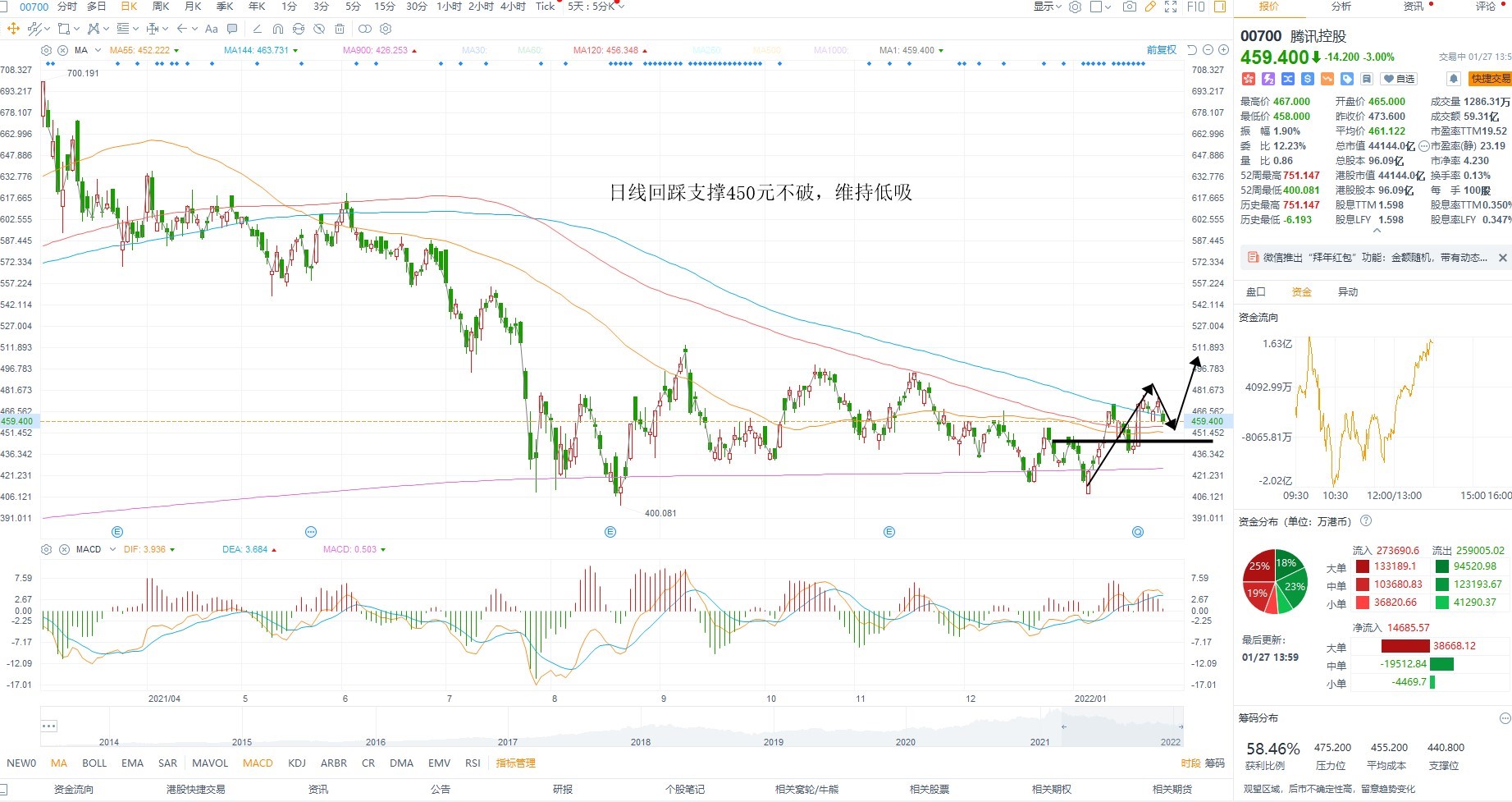Expand the 显示 display dropdown
The width and height of the screenshot is (1512, 802).
tap(1048, 7)
